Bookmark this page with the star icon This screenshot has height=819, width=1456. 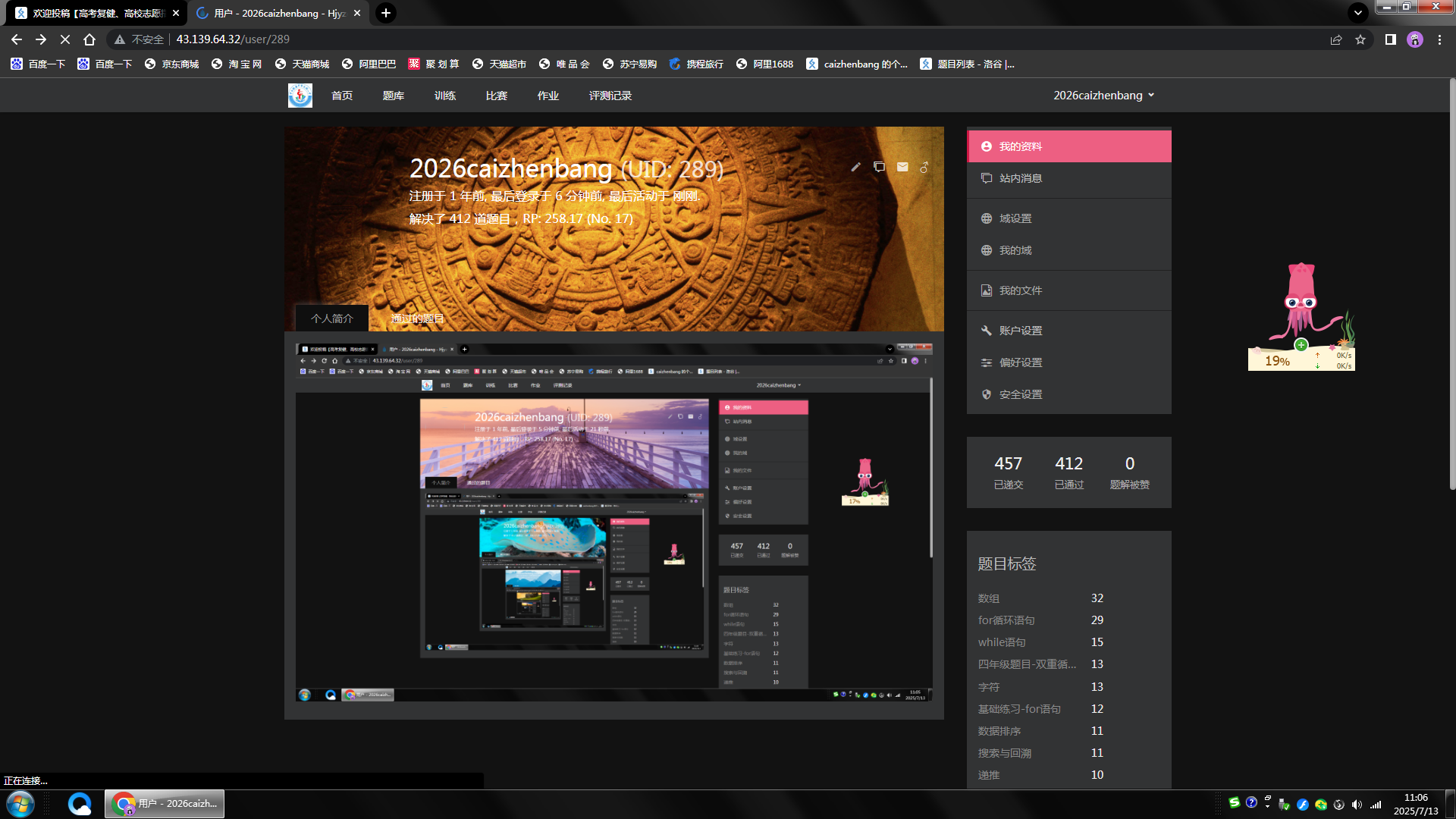point(1360,39)
